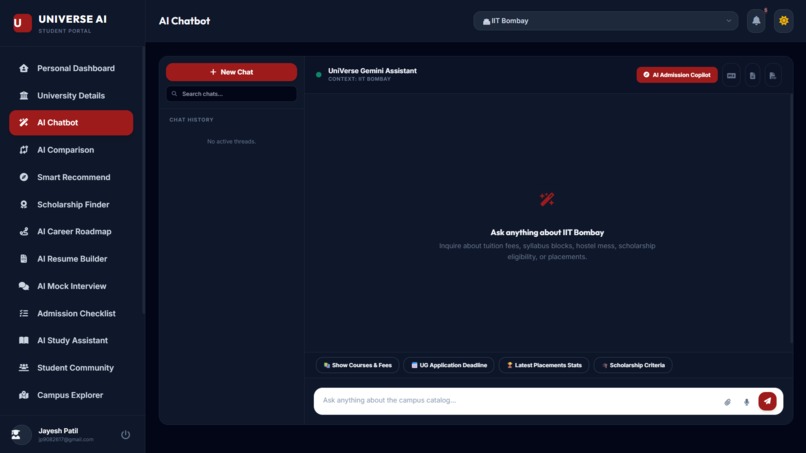The image size is (806, 453).
Task: Click the AI Chatbot page title
Action: pos(184,21)
